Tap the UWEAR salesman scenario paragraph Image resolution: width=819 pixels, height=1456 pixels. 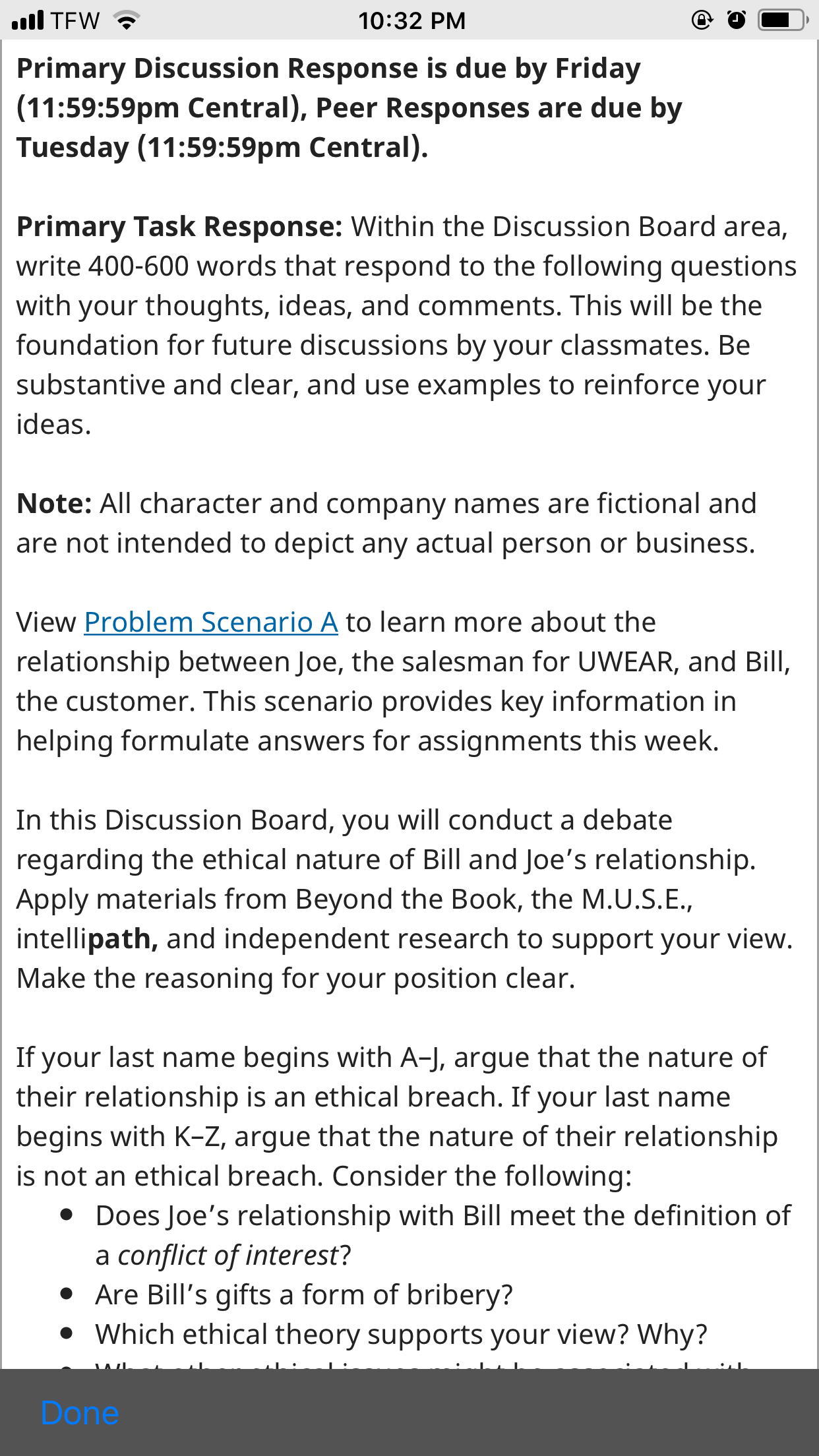(x=404, y=682)
